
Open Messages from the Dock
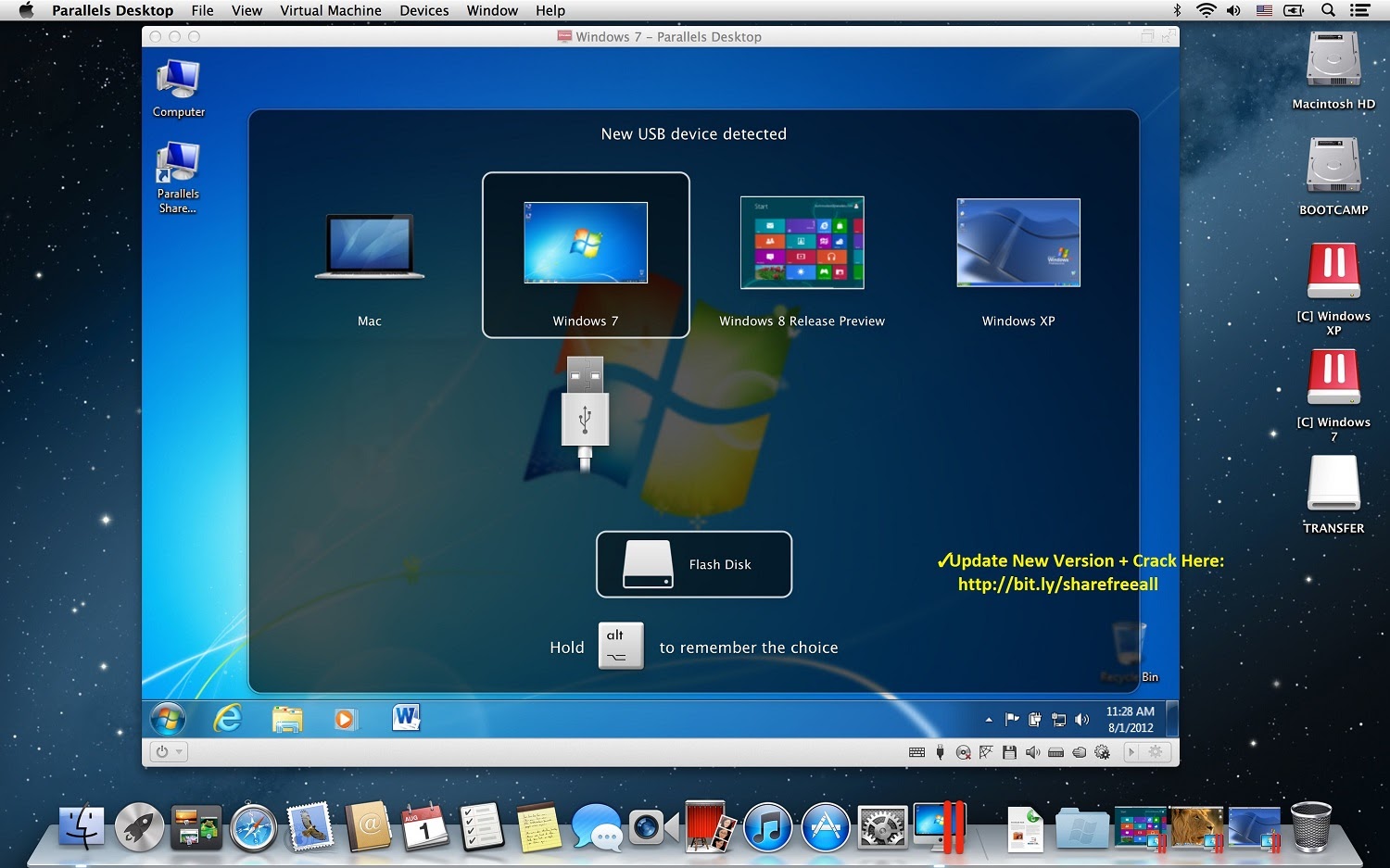[596, 826]
